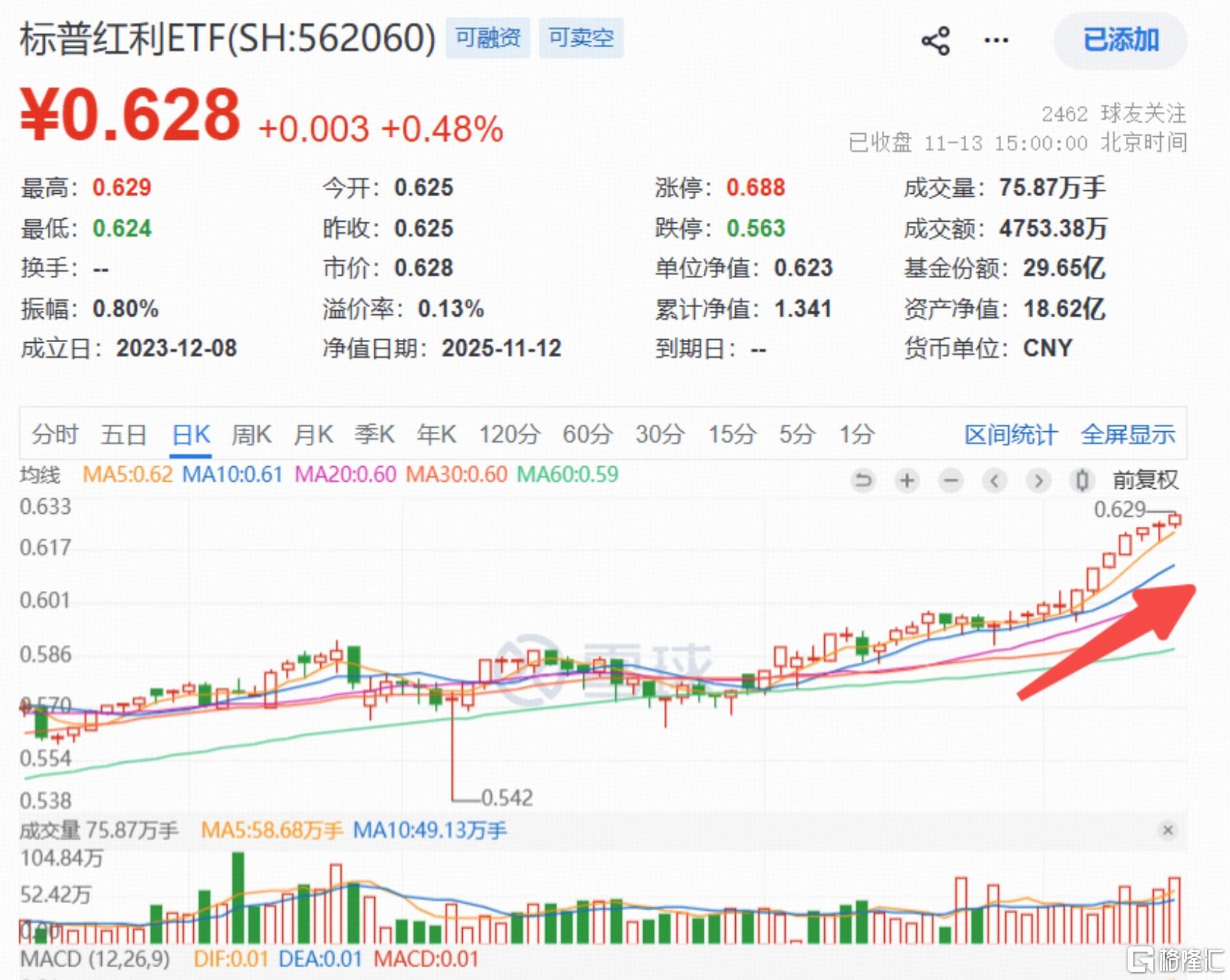Select the 周K weekly chart tab

click(251, 434)
